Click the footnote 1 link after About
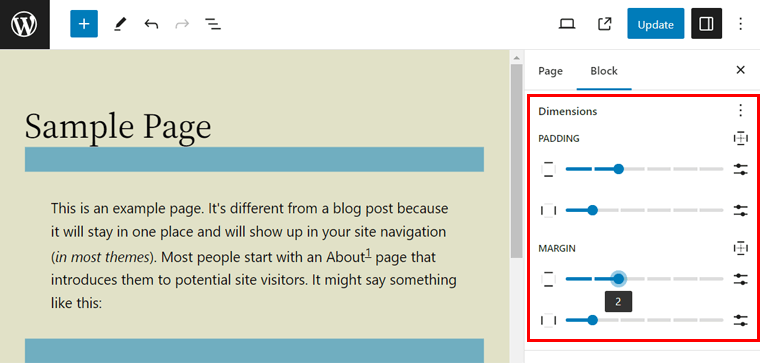Viewport: 760px width, 363px height. (368, 253)
